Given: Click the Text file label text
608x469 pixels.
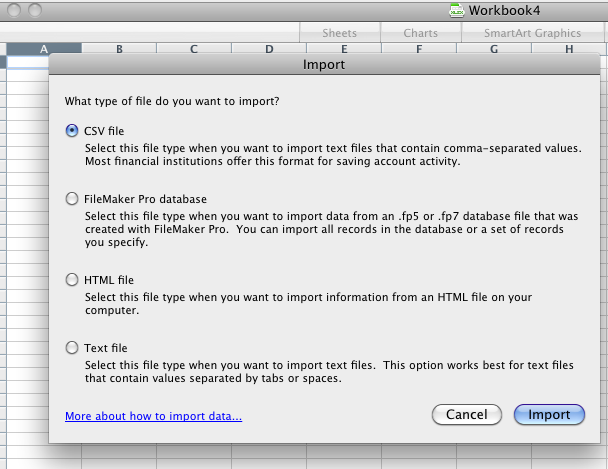Looking at the screenshot, I should 106,348.
